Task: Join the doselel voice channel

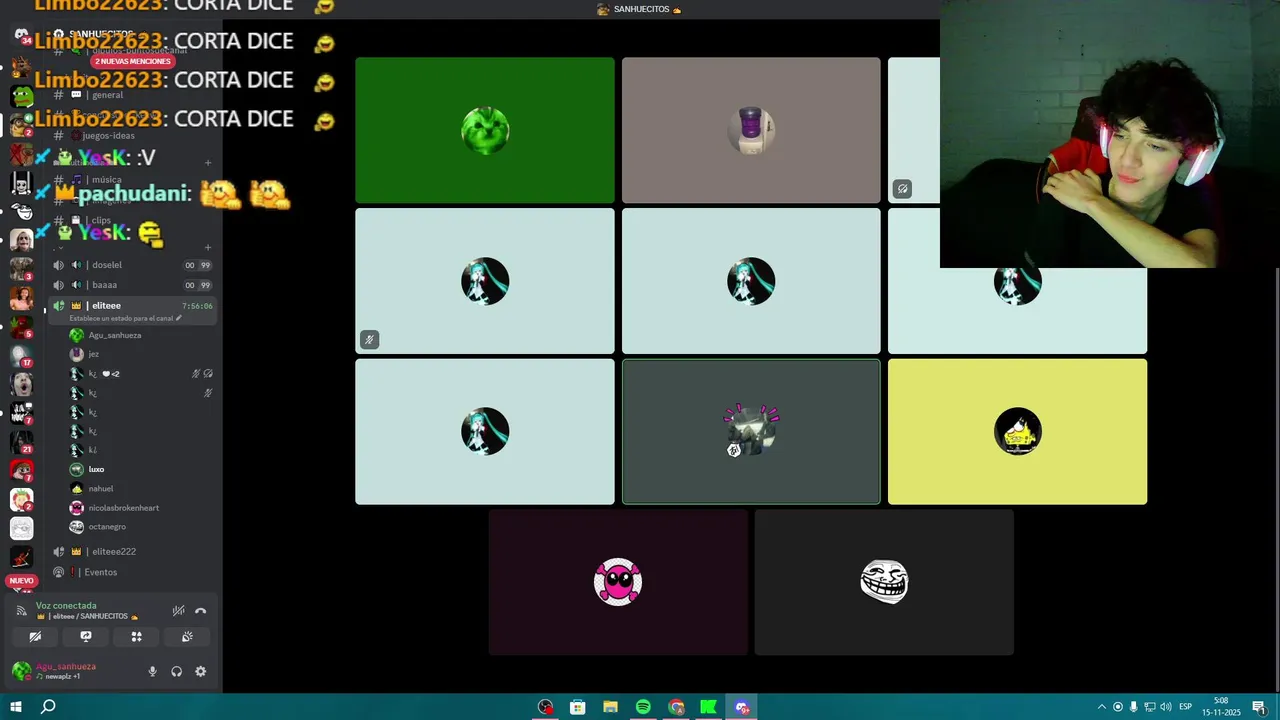Action: [132, 265]
